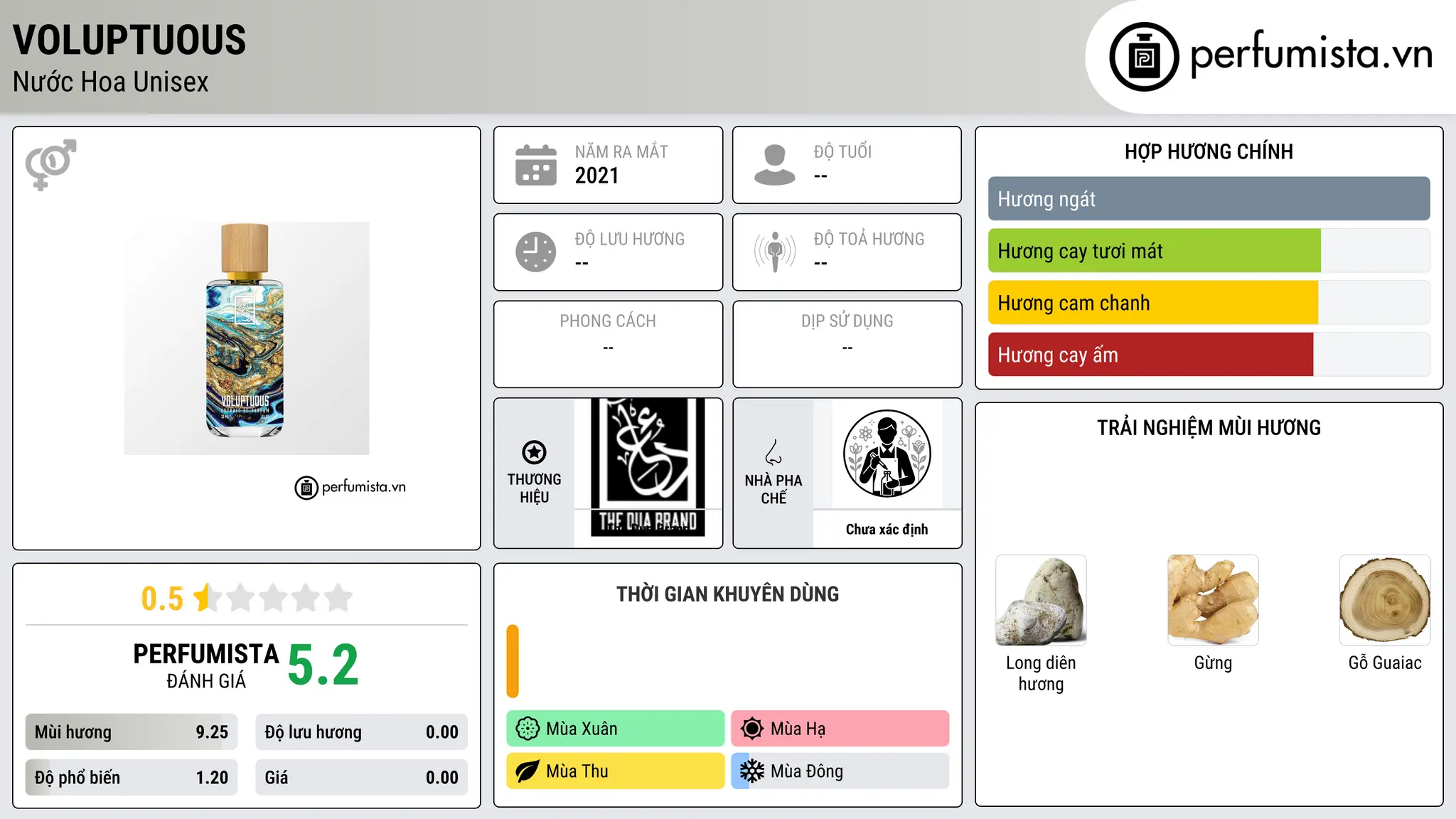Click the Nước Hoa Unisex subtitle
Image resolution: width=1456 pixels, height=819 pixels.
point(110,82)
